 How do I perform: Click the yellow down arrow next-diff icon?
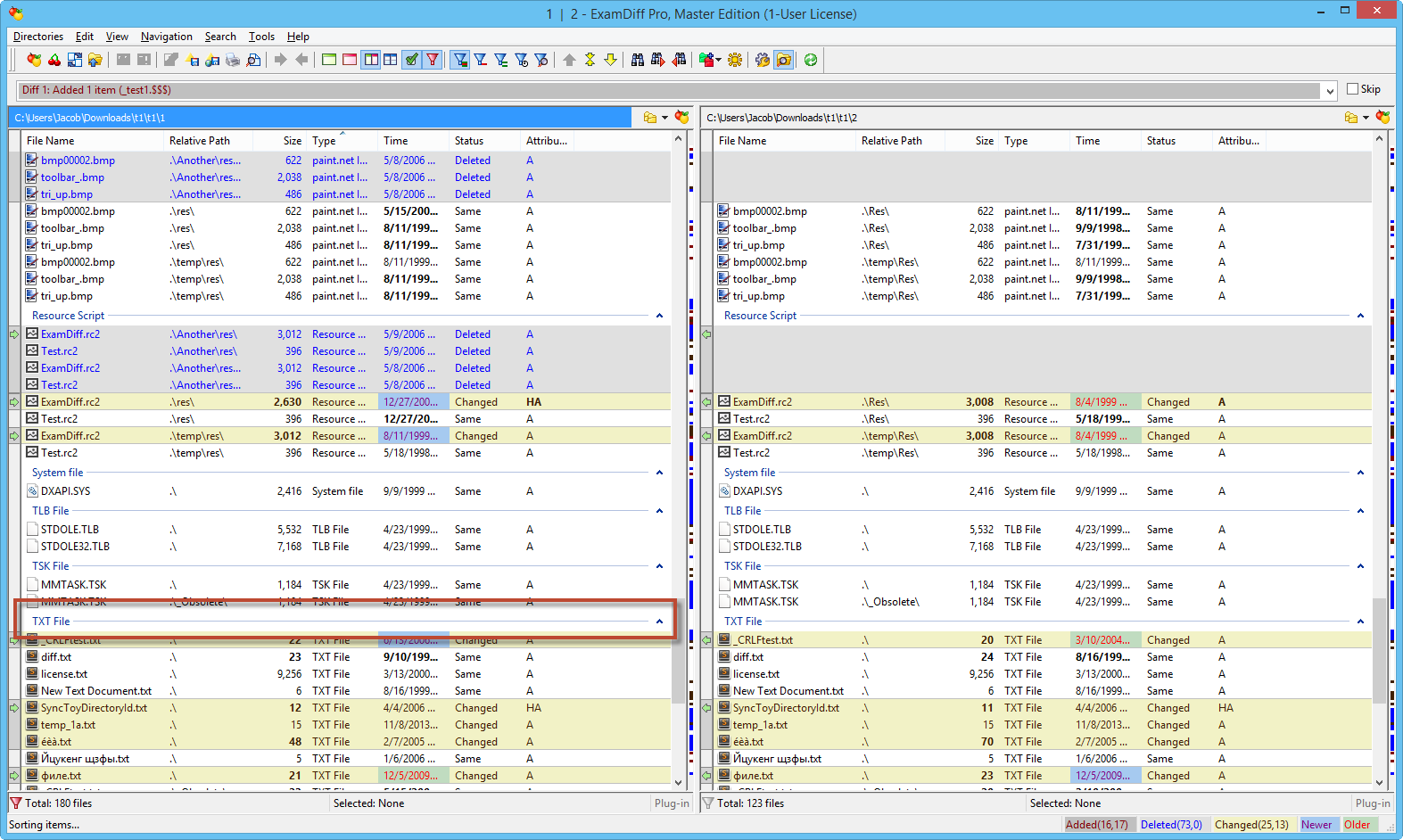click(610, 60)
